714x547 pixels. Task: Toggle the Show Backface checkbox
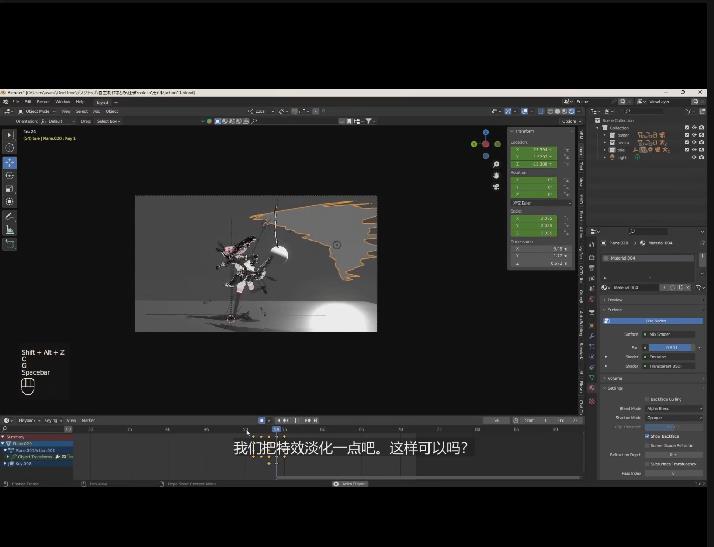click(x=647, y=436)
